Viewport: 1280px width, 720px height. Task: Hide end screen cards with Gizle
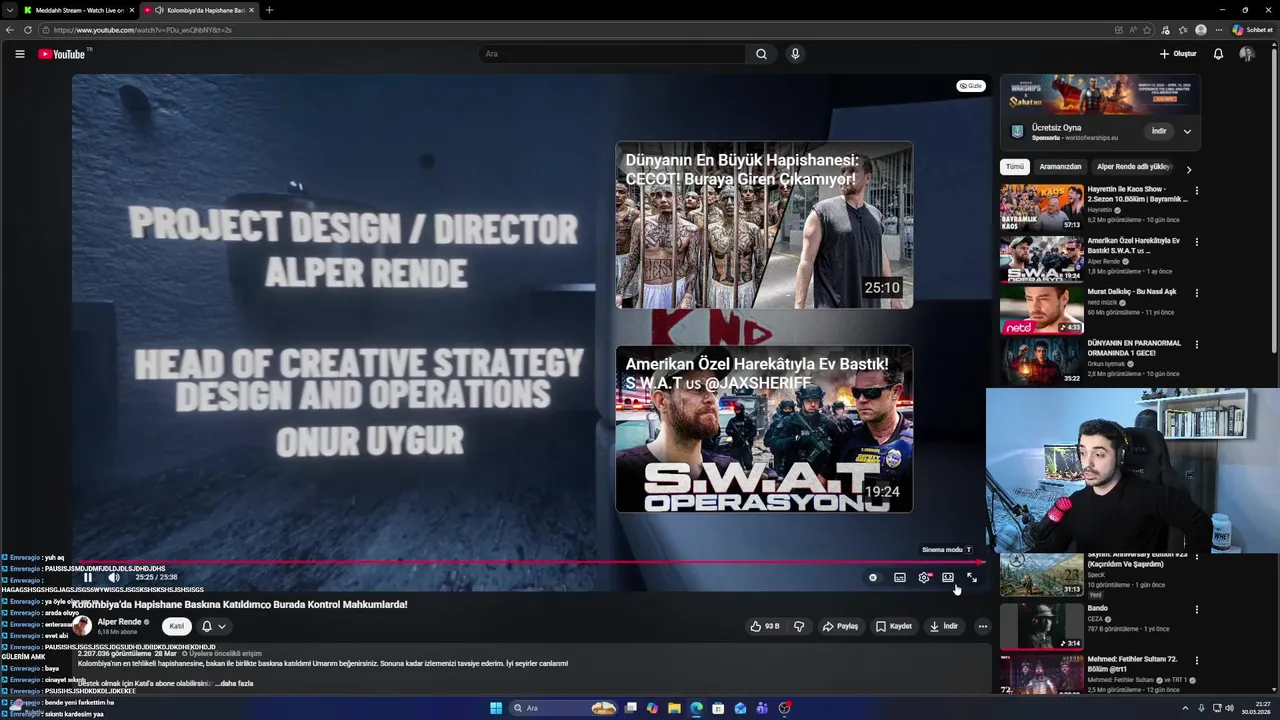[x=970, y=86]
